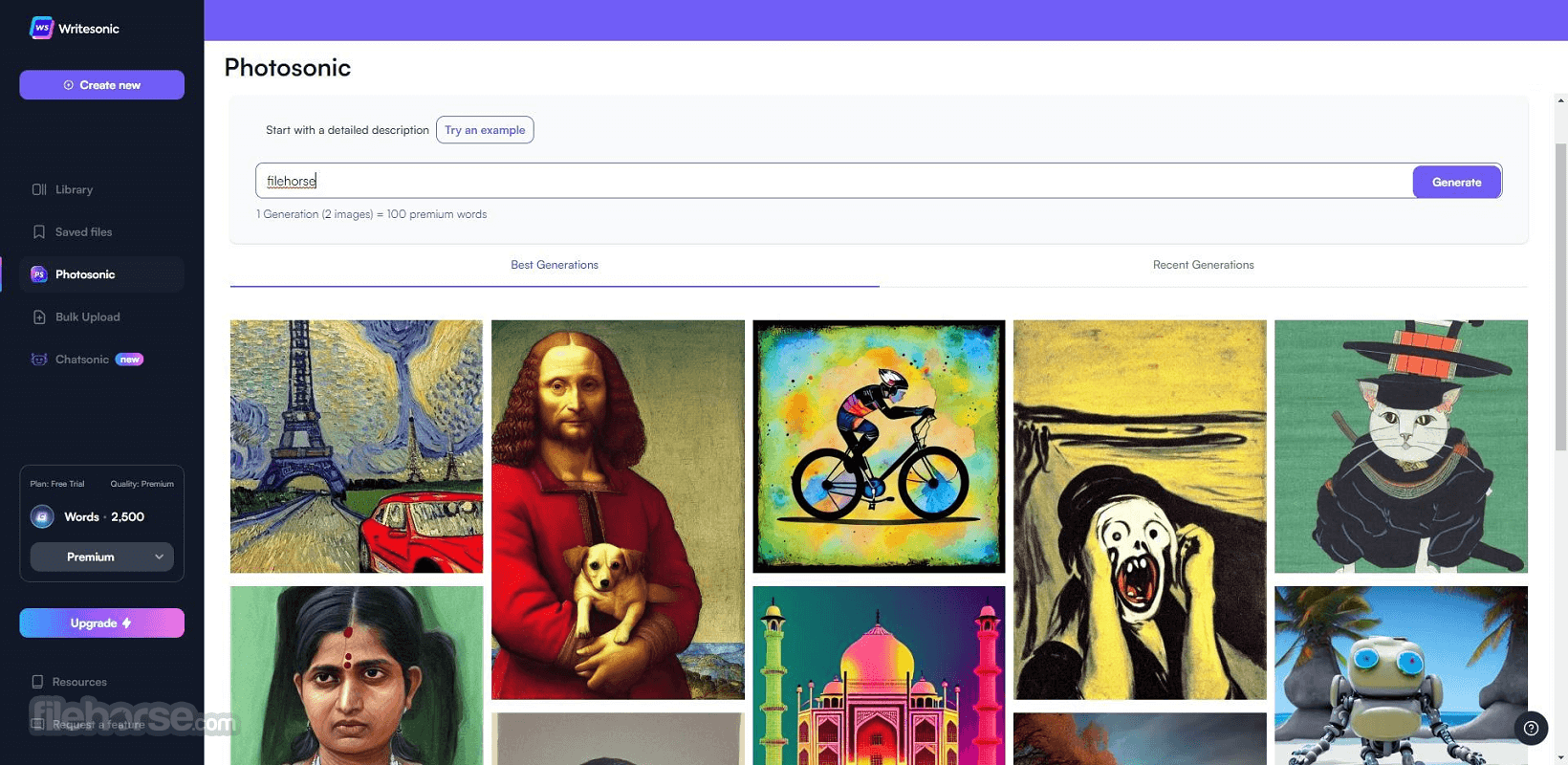
Task: Open the portrait holding a puppy
Action: (618, 510)
